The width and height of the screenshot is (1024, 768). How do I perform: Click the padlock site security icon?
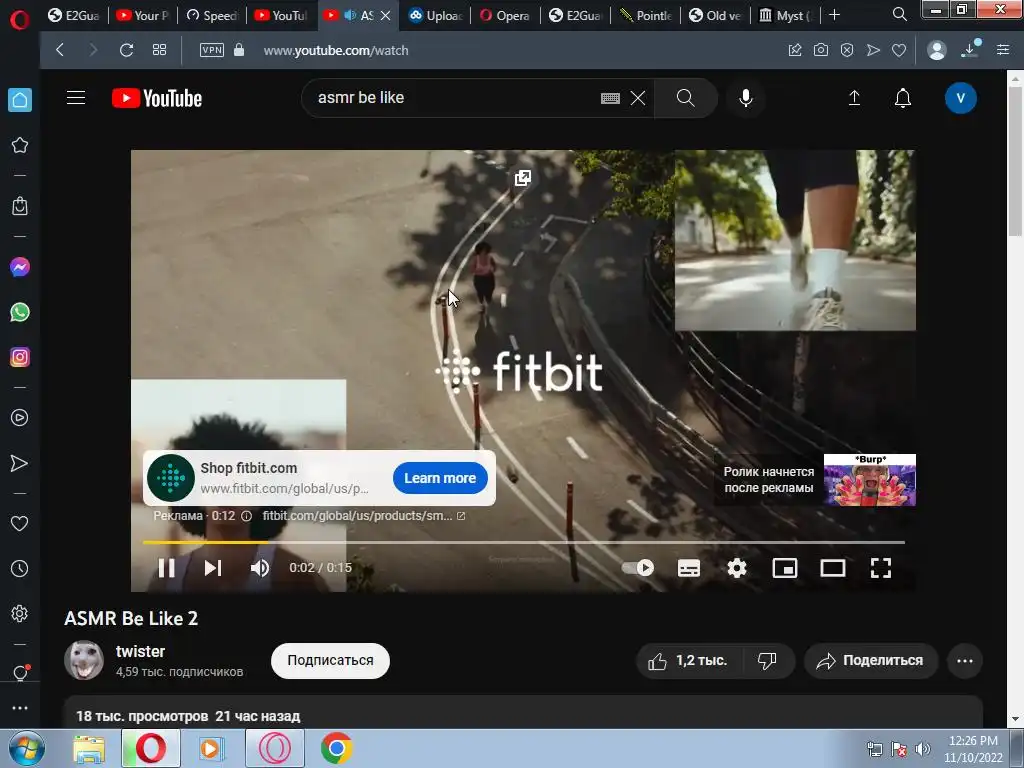(x=239, y=50)
